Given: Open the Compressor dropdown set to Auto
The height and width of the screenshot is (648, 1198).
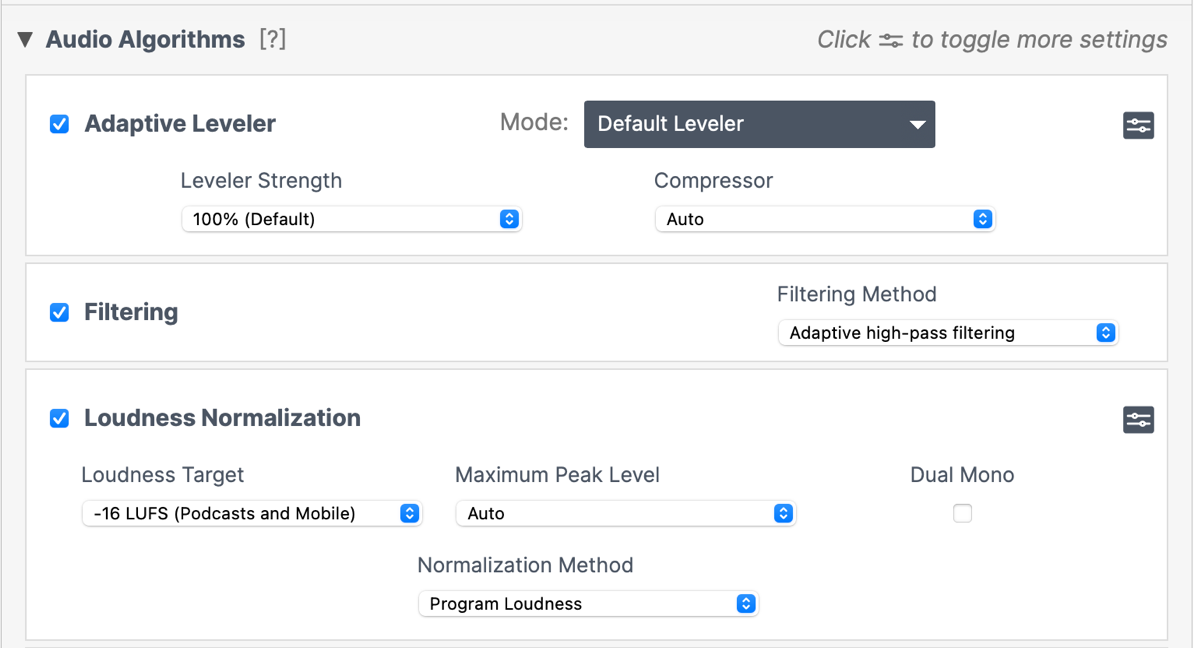Looking at the screenshot, I should tap(825, 219).
